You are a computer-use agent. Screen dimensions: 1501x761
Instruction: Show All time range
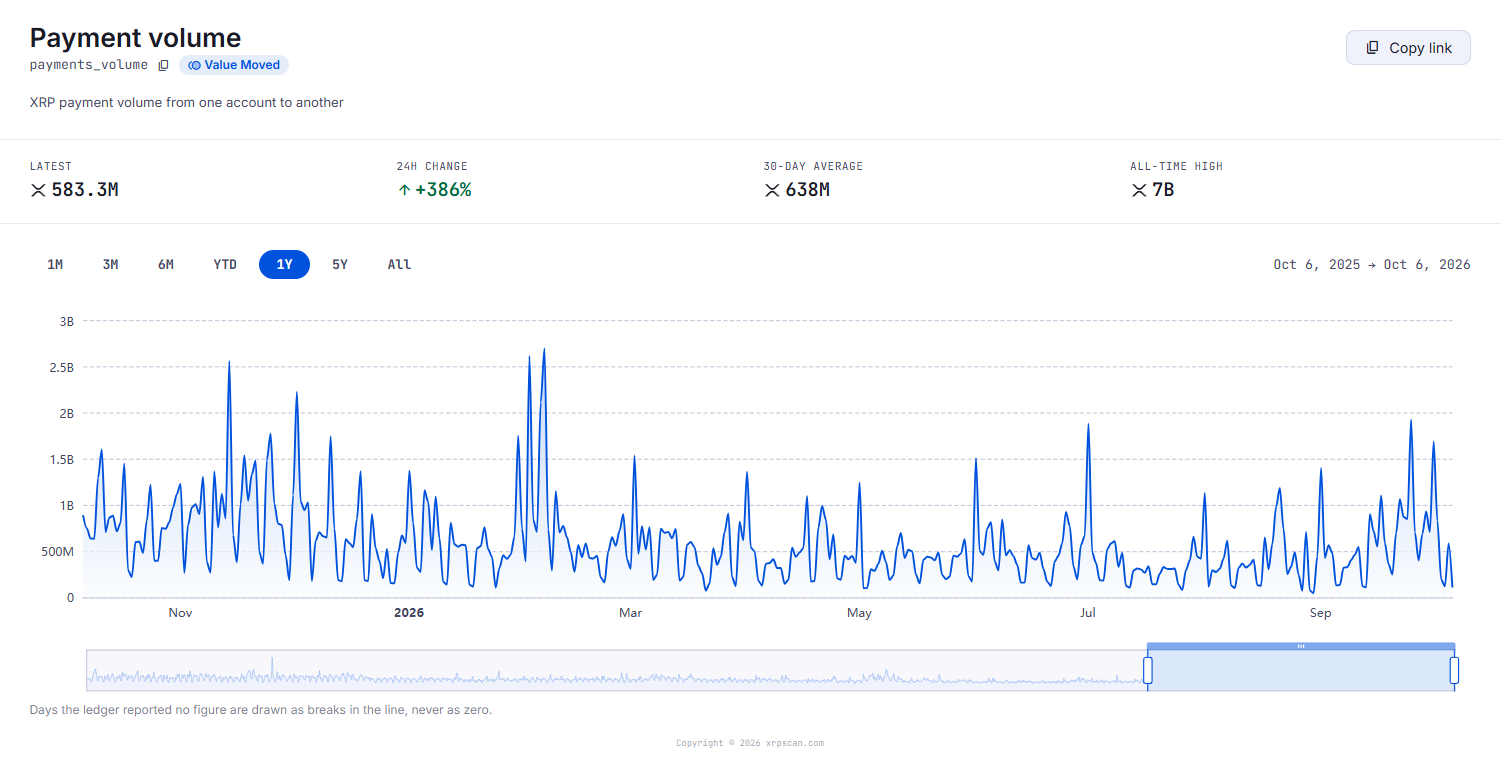click(399, 265)
